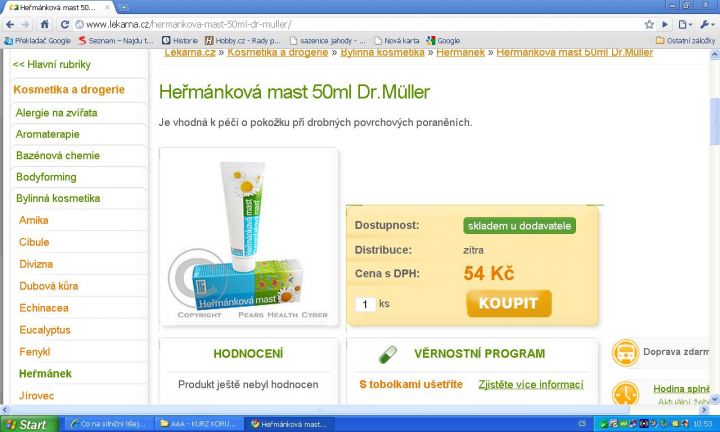
Task: Click Heřmánková mast 50ml Dr.Müller breadcrumb
Action: pos(574,52)
